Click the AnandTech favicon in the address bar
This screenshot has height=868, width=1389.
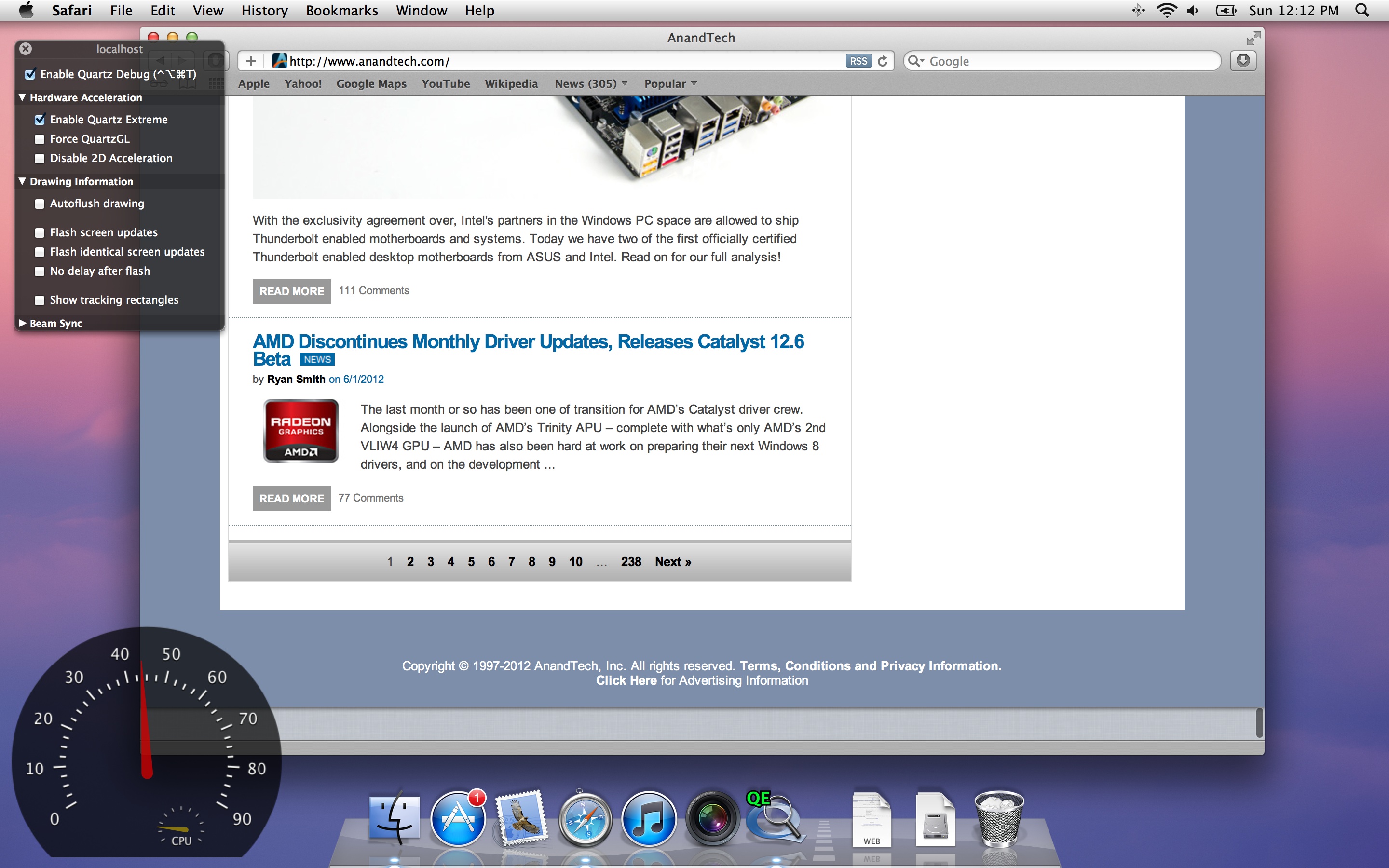tap(280, 61)
